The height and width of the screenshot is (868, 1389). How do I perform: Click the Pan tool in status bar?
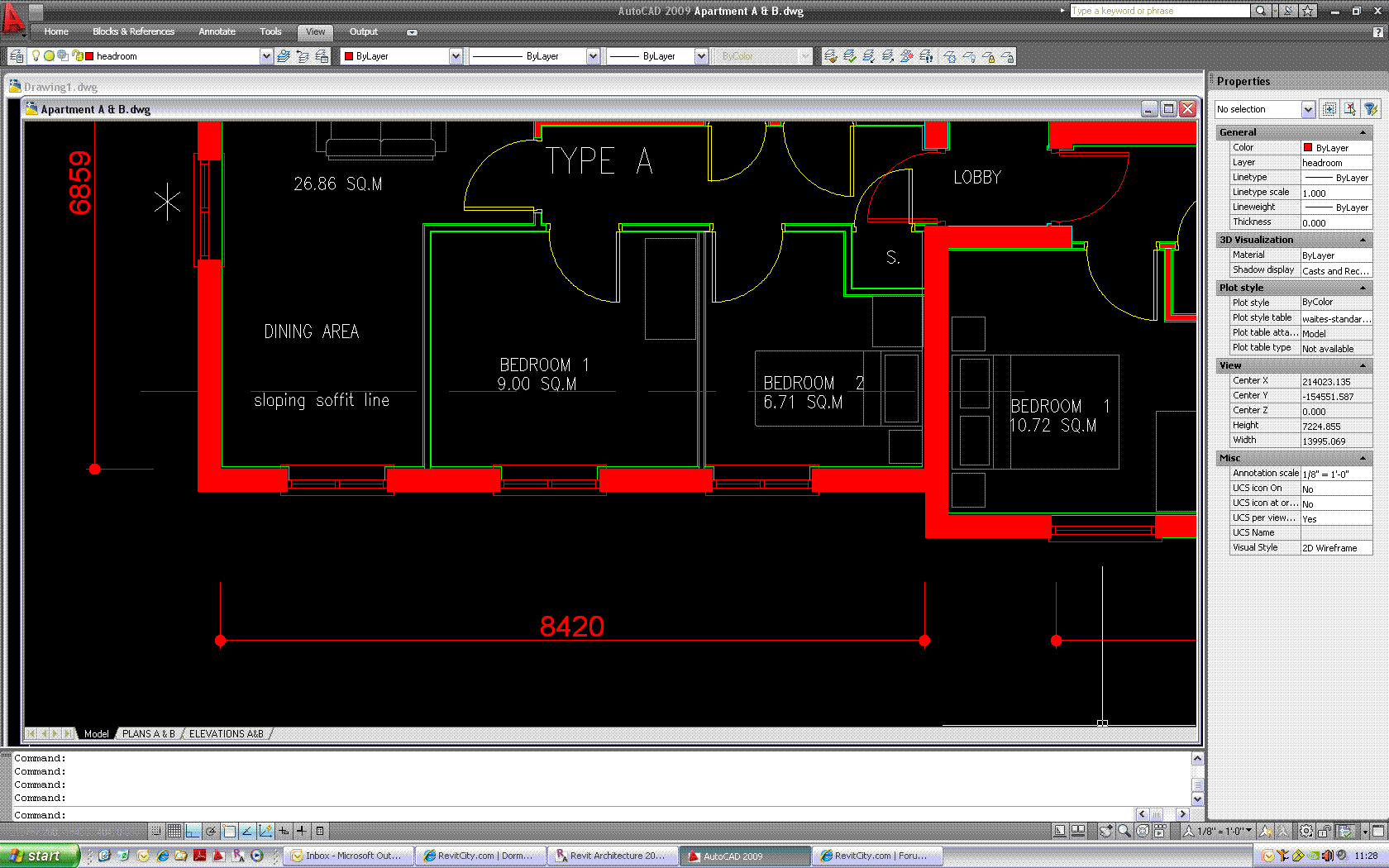click(x=1105, y=831)
